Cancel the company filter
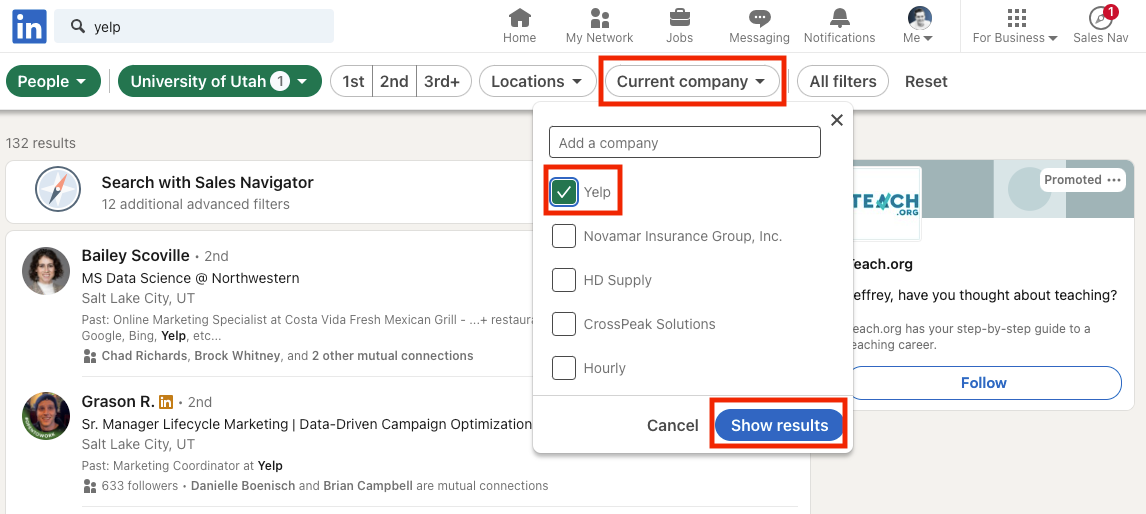The width and height of the screenshot is (1146, 514). click(672, 426)
